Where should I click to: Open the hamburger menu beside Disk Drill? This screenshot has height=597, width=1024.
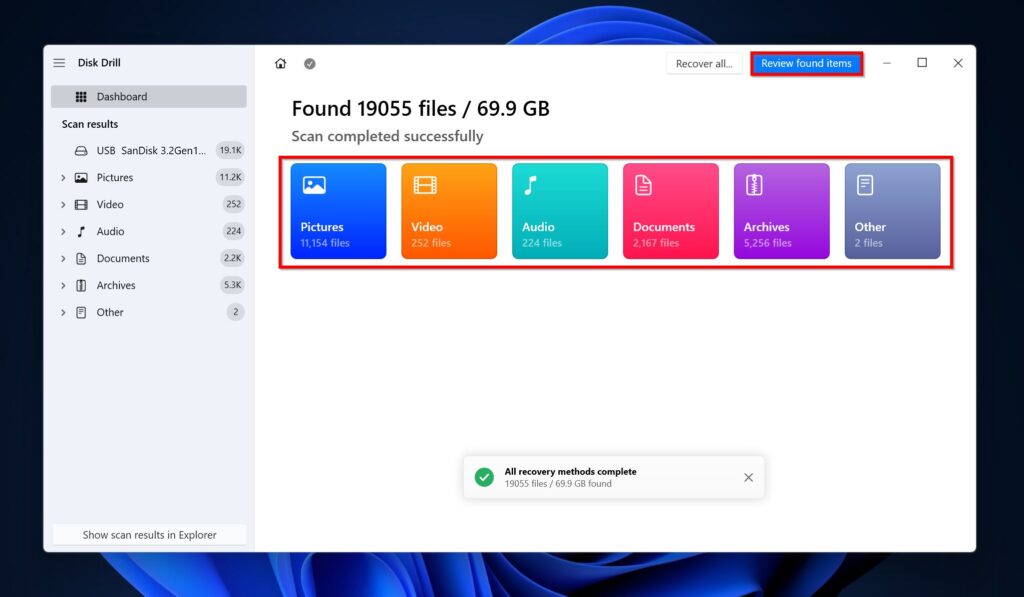[x=60, y=62]
